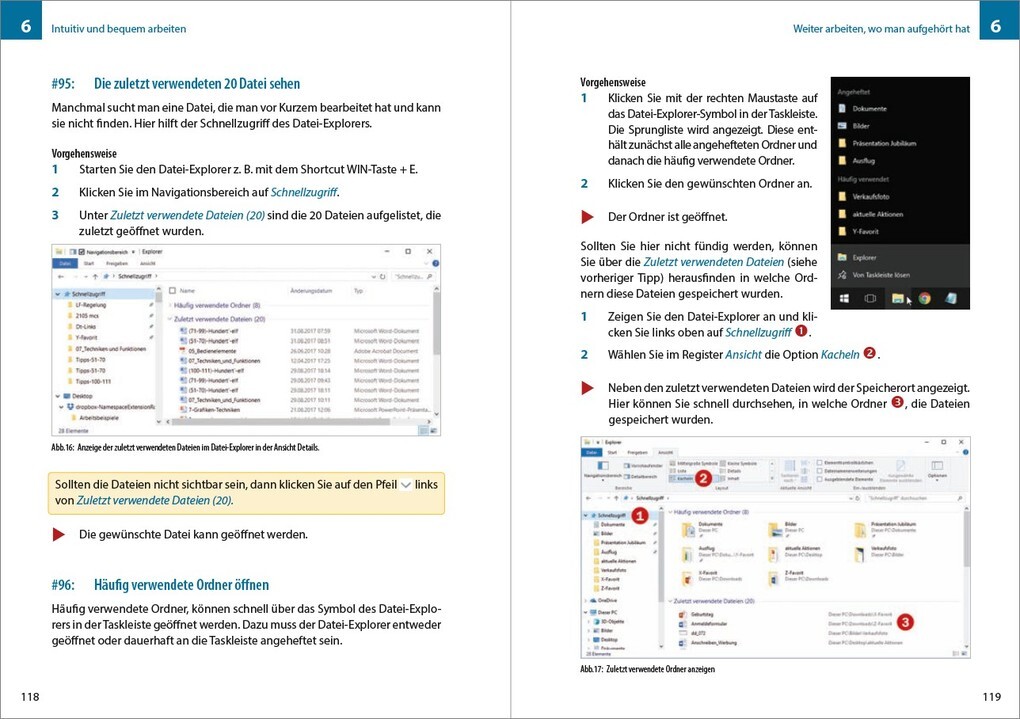The height and width of the screenshot is (719, 1020).
Task: Click the help icon in the Abb.17 Explorer window
Action: (965, 452)
